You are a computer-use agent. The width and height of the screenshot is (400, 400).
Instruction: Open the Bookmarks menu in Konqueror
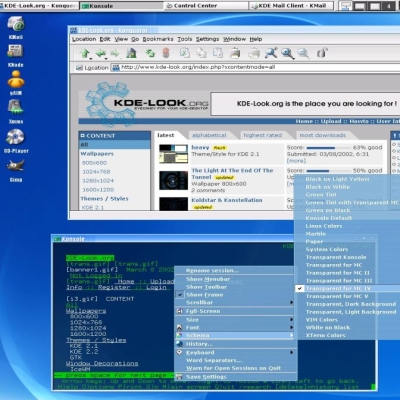(158, 39)
